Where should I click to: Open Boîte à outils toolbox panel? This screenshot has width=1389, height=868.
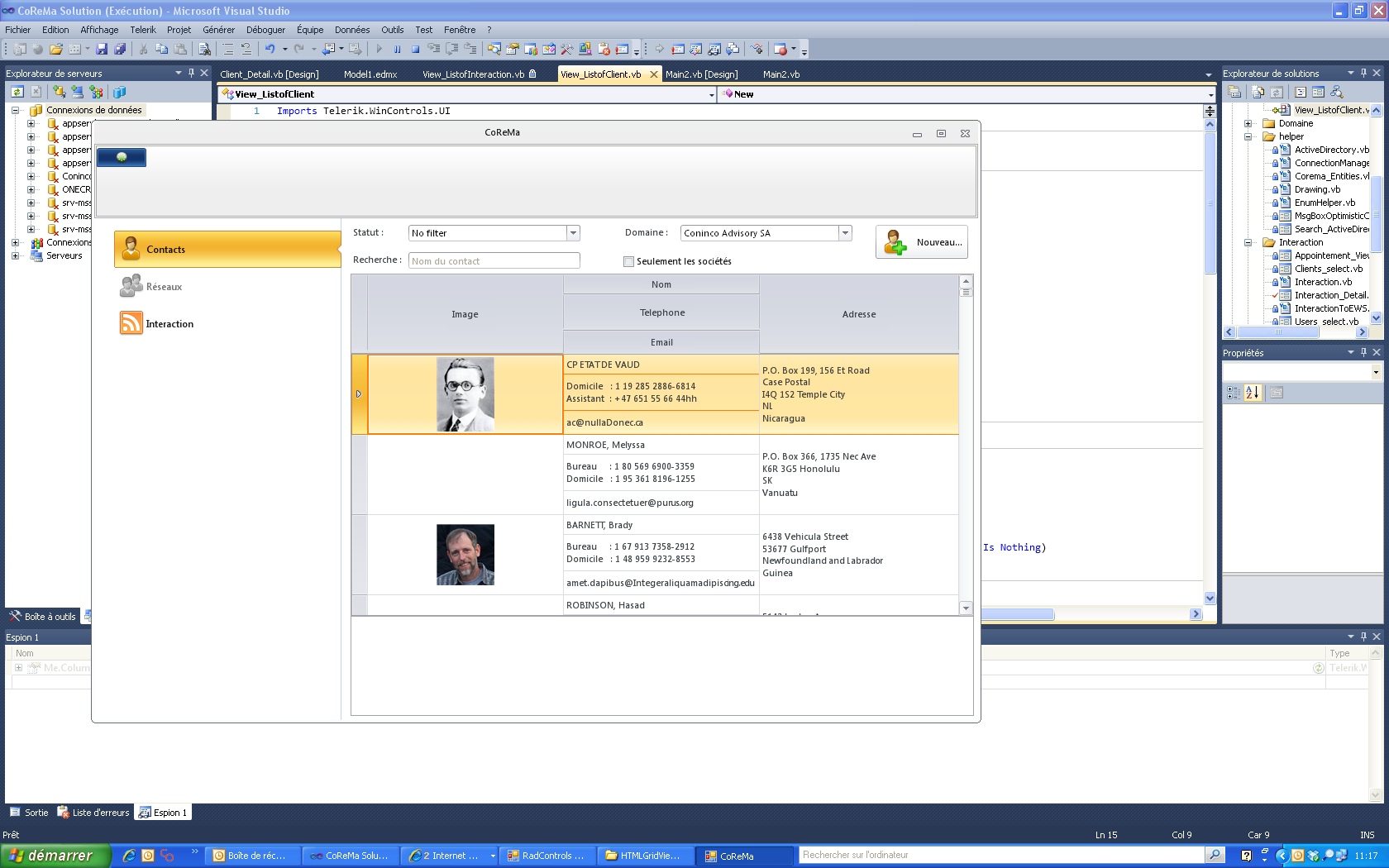43,617
